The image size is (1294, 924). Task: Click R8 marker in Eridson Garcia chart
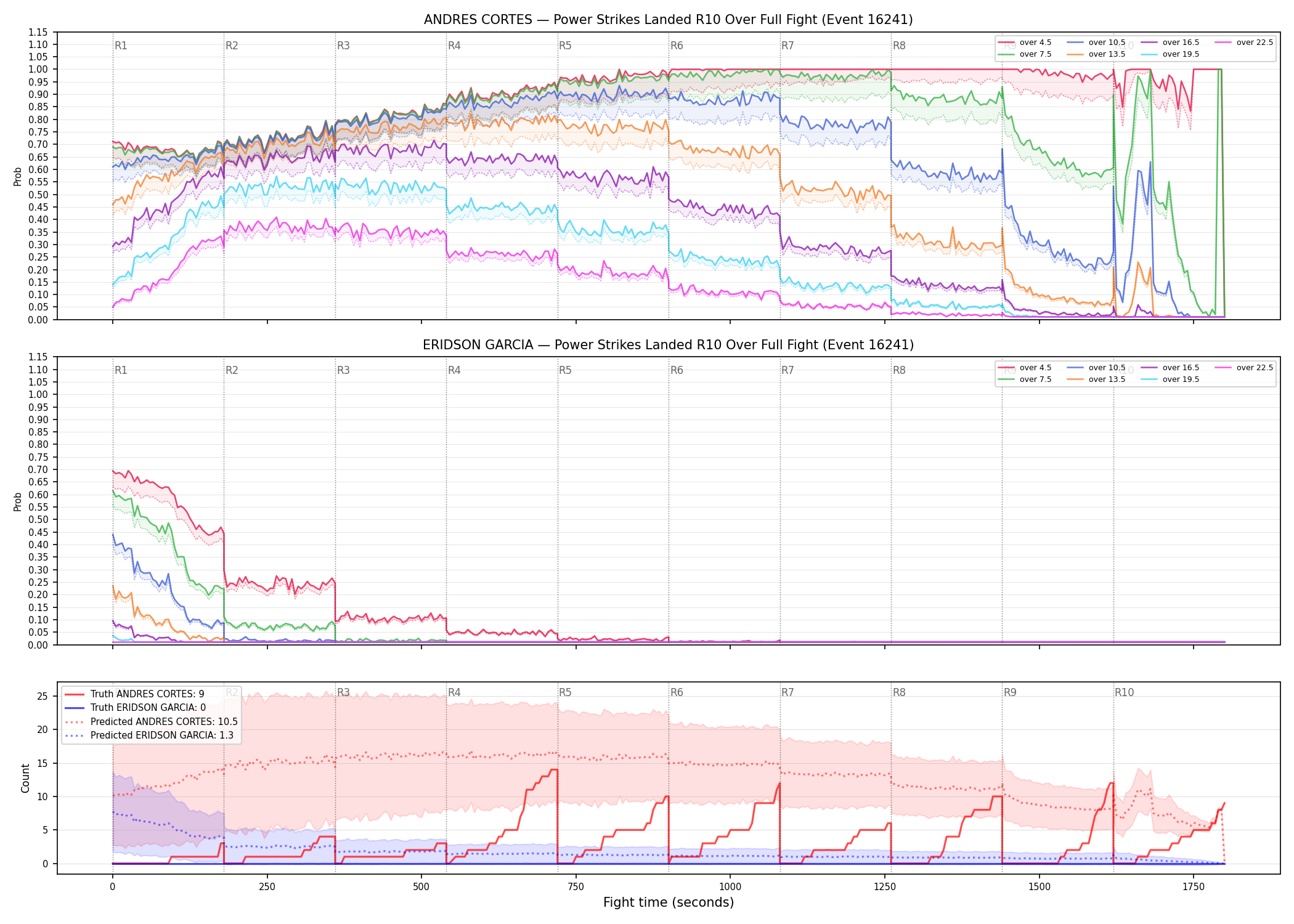click(899, 370)
